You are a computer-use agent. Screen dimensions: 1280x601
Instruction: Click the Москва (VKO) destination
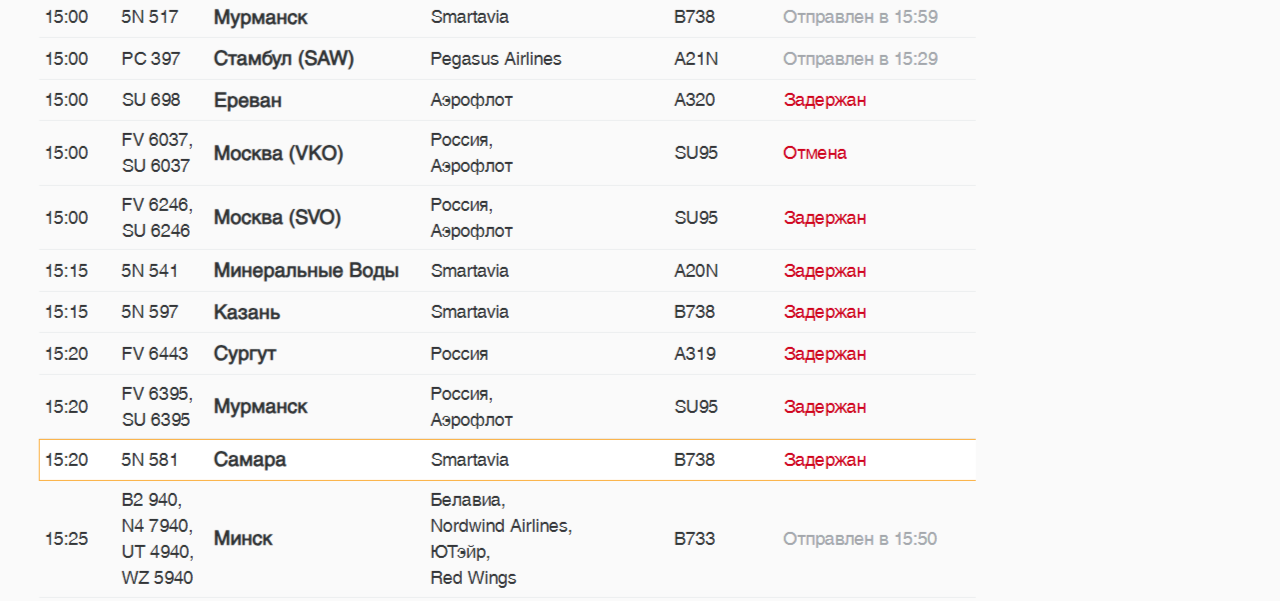point(278,153)
